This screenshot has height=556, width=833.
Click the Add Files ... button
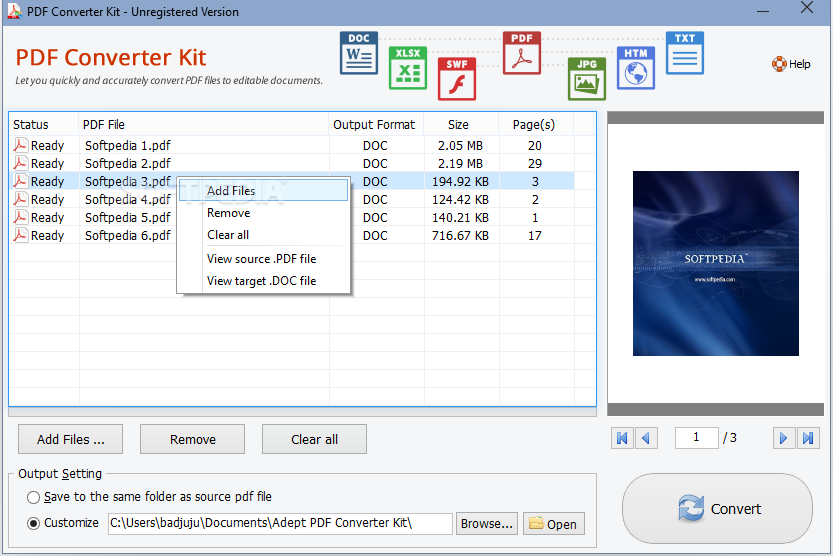pyautogui.click(x=71, y=439)
